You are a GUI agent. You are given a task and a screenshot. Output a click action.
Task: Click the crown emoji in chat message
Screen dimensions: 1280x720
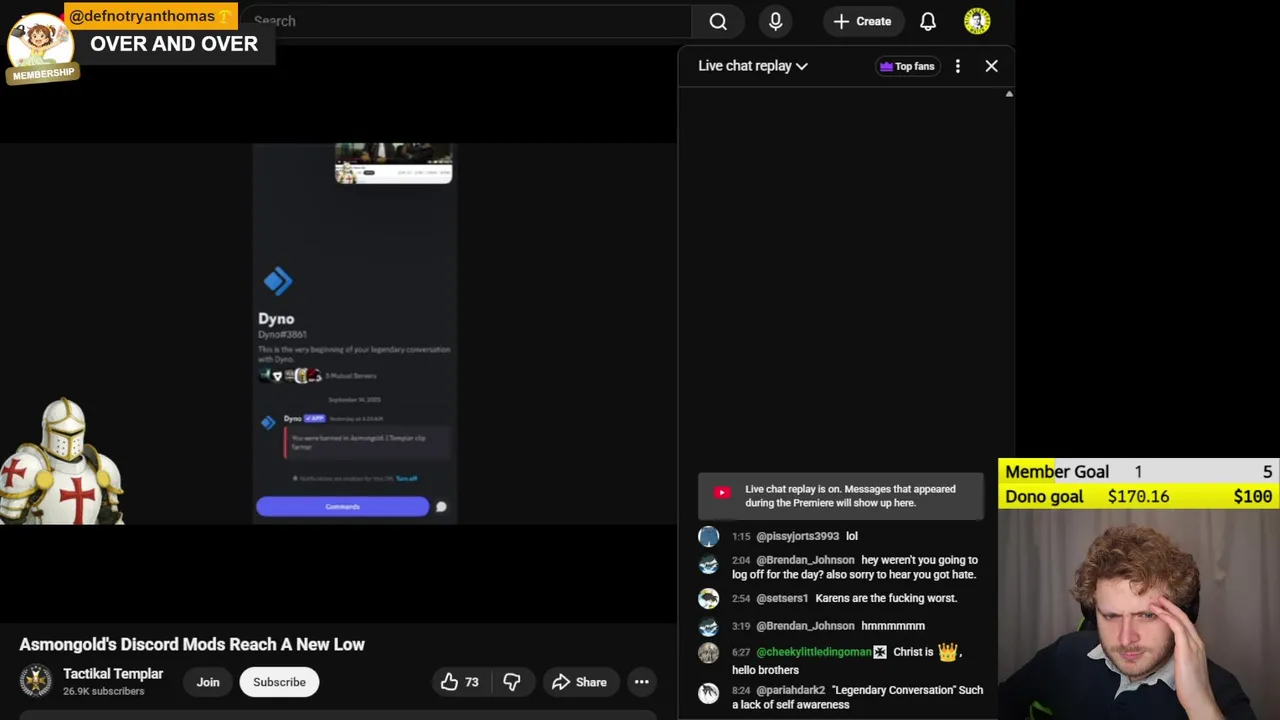click(x=947, y=652)
